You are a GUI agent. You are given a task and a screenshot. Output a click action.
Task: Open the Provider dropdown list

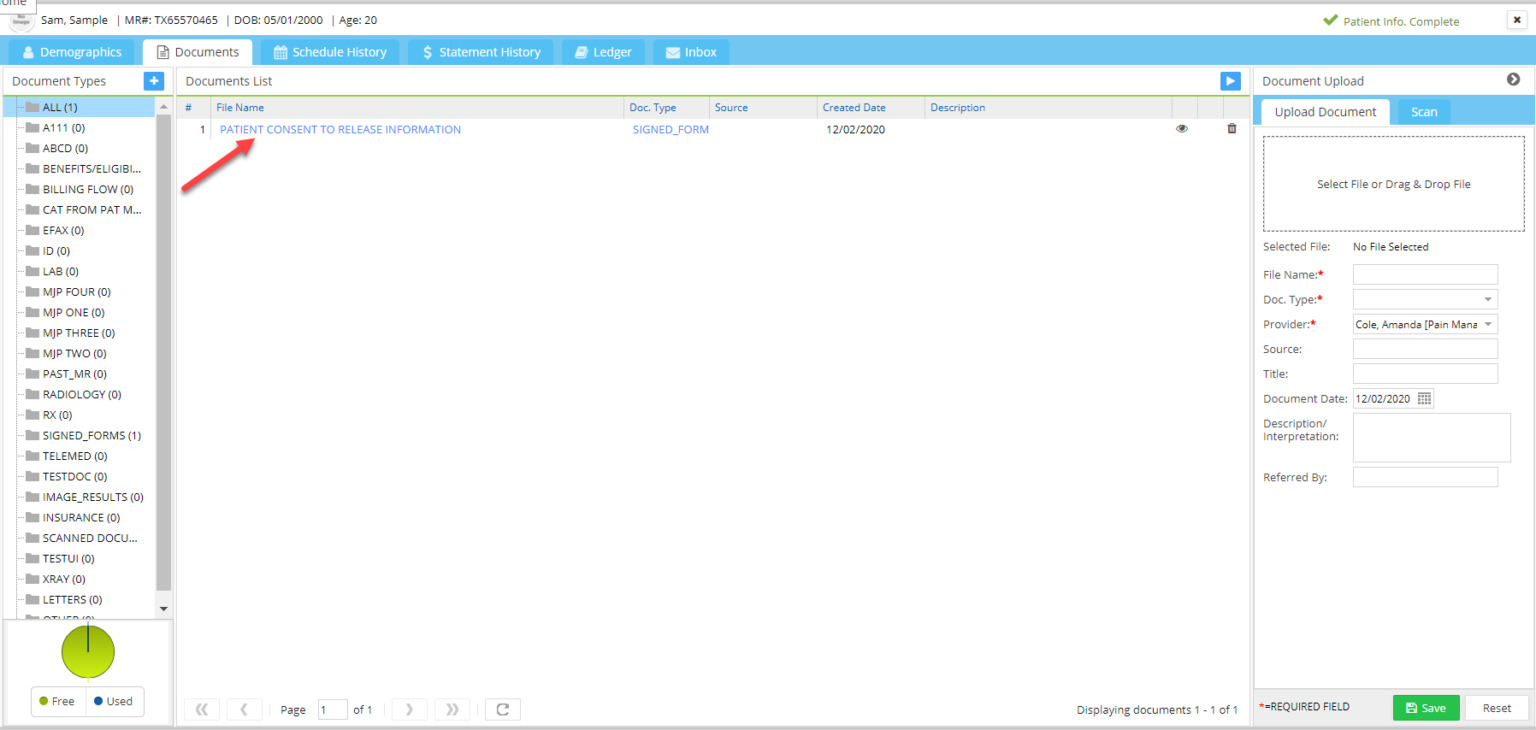pyautogui.click(x=1488, y=324)
